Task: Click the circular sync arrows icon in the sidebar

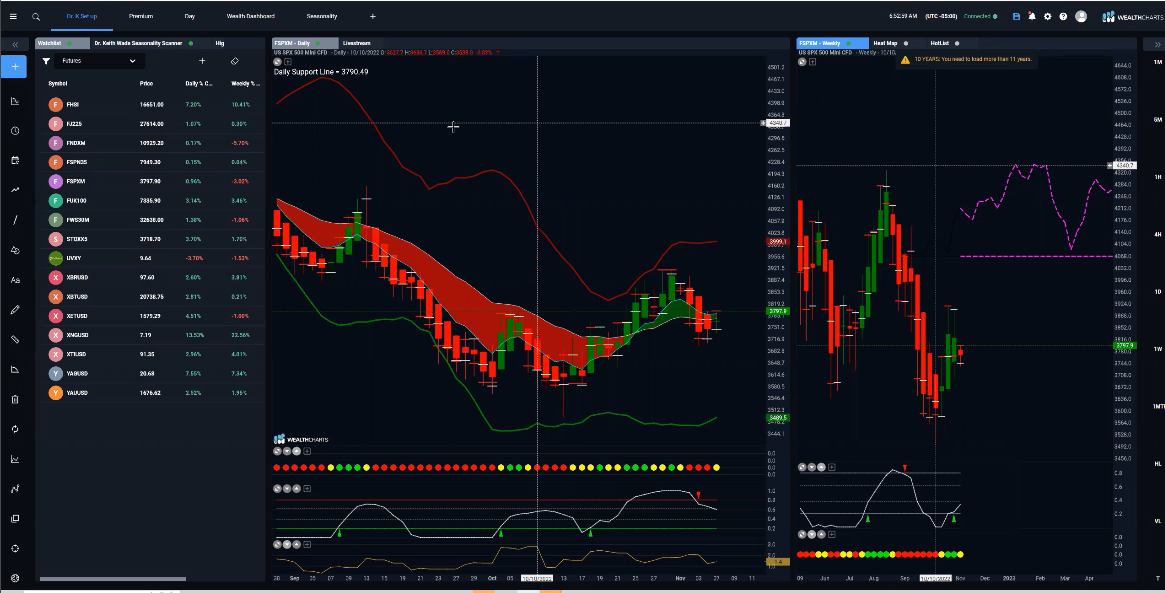Action: [15, 430]
